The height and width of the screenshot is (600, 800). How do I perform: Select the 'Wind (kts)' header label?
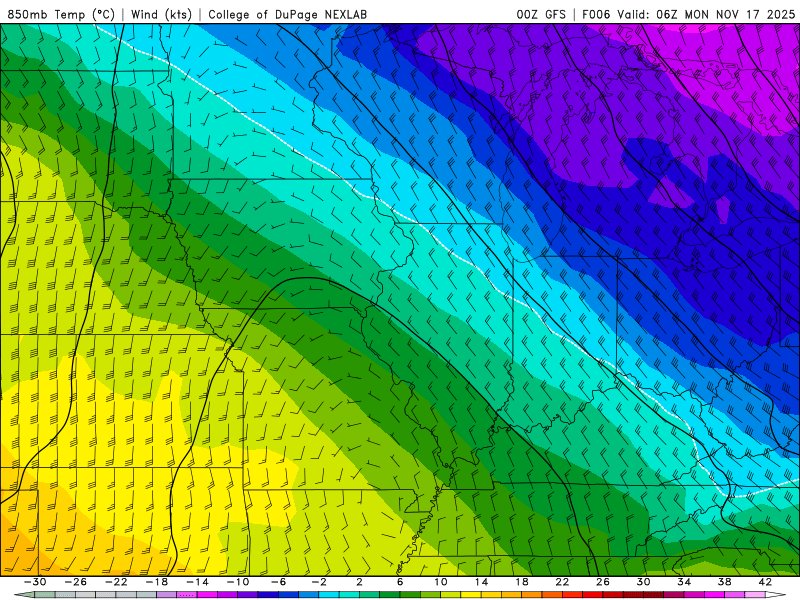161,14
